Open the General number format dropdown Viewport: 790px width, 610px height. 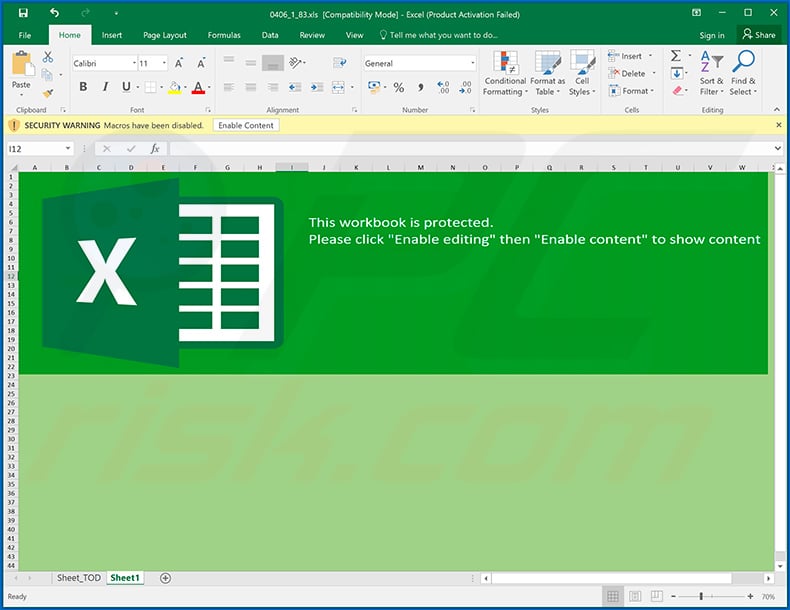pos(473,63)
